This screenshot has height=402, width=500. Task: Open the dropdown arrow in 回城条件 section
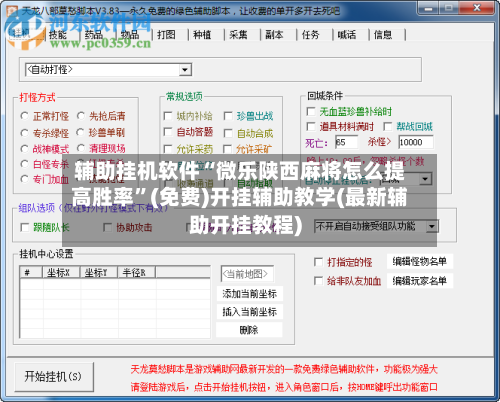[425, 179]
